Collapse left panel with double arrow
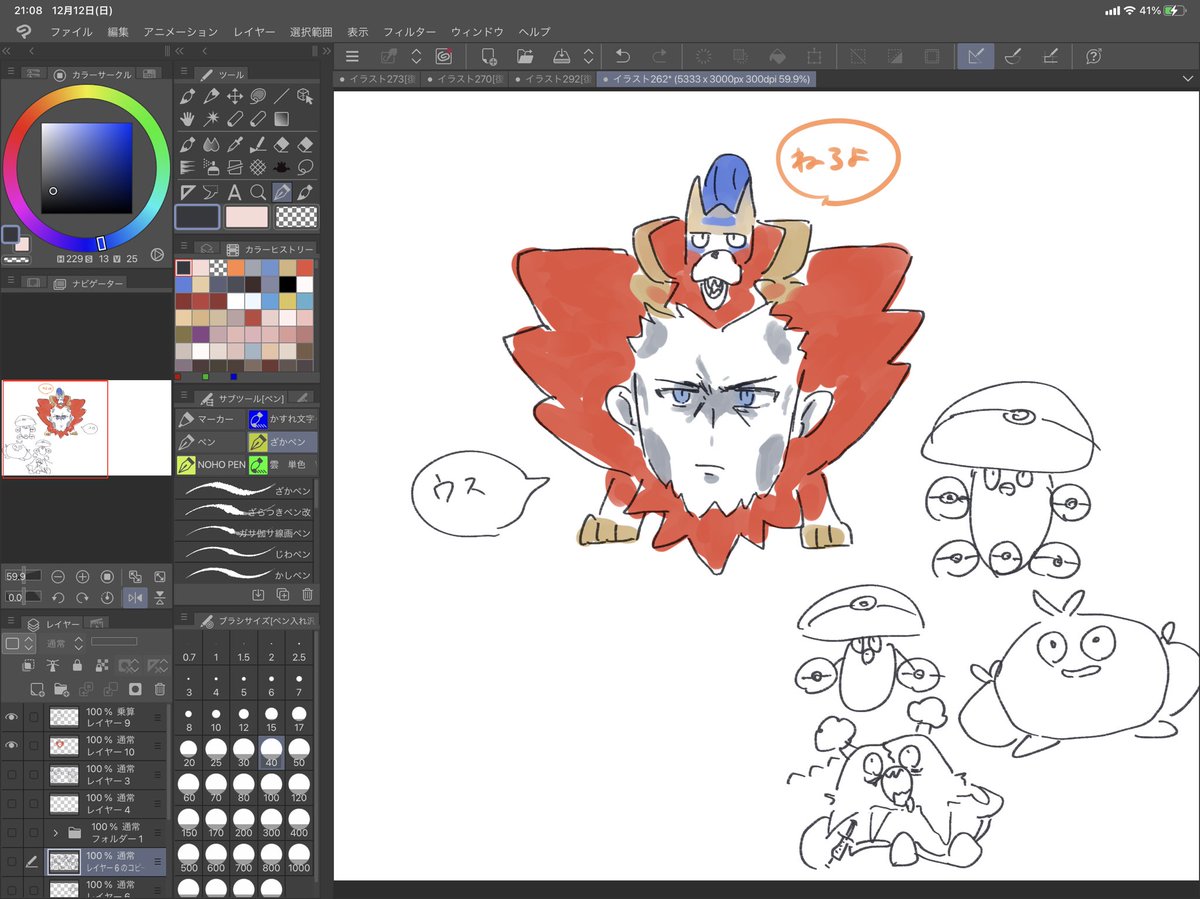This screenshot has height=899, width=1200. click(x=8, y=50)
